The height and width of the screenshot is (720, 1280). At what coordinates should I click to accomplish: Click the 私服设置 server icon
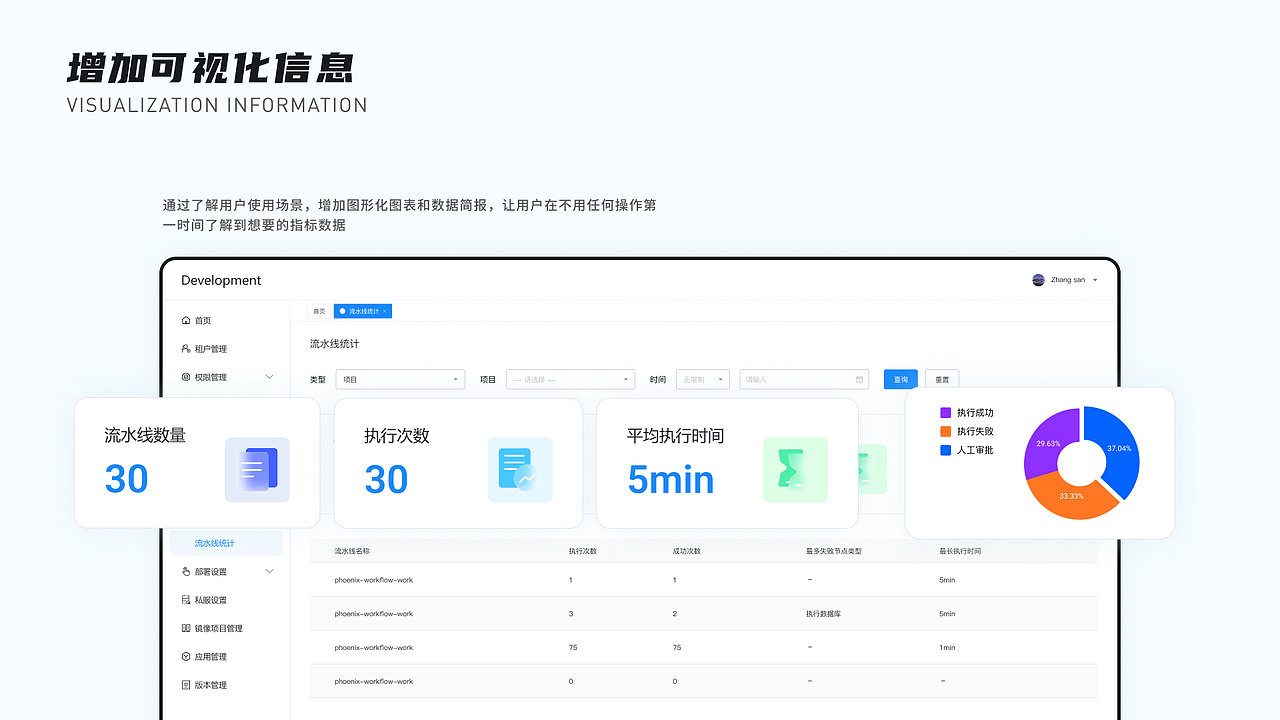coord(186,600)
